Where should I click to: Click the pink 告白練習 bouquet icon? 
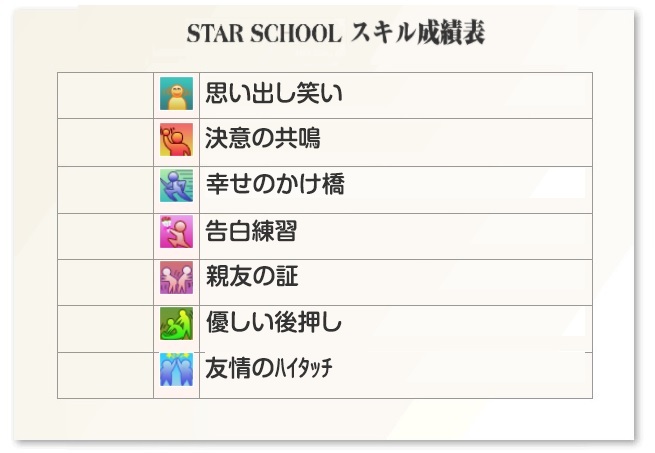[176, 232]
